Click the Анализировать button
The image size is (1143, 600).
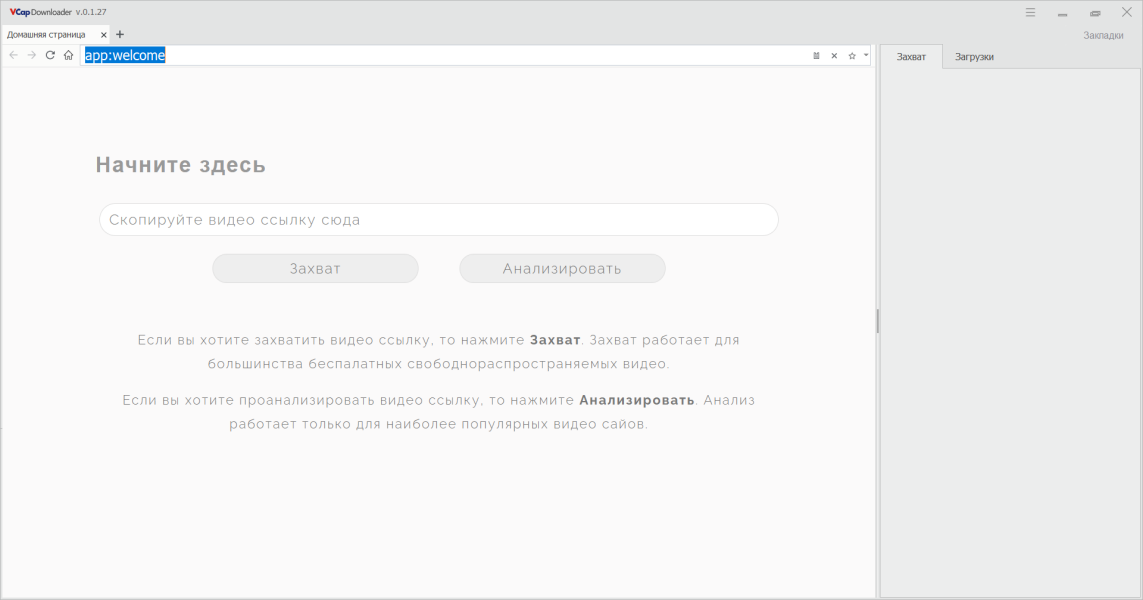tap(562, 268)
